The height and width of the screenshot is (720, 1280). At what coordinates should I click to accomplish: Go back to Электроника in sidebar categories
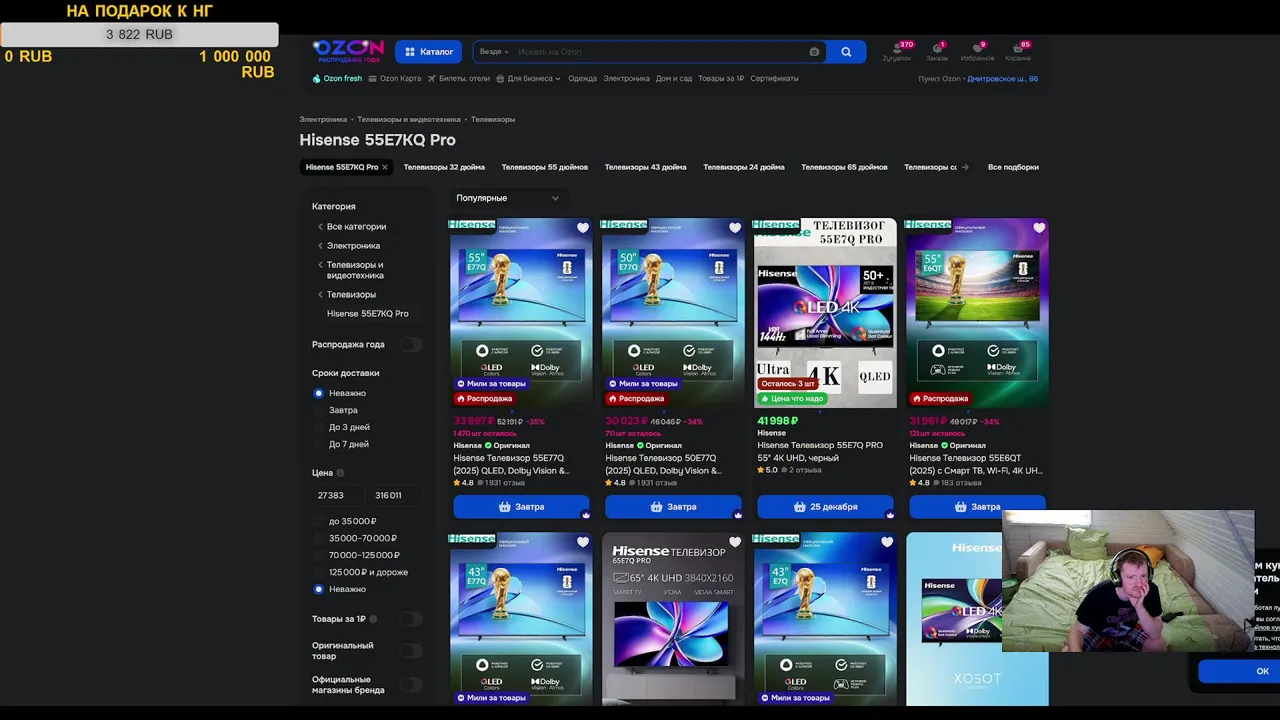point(353,246)
